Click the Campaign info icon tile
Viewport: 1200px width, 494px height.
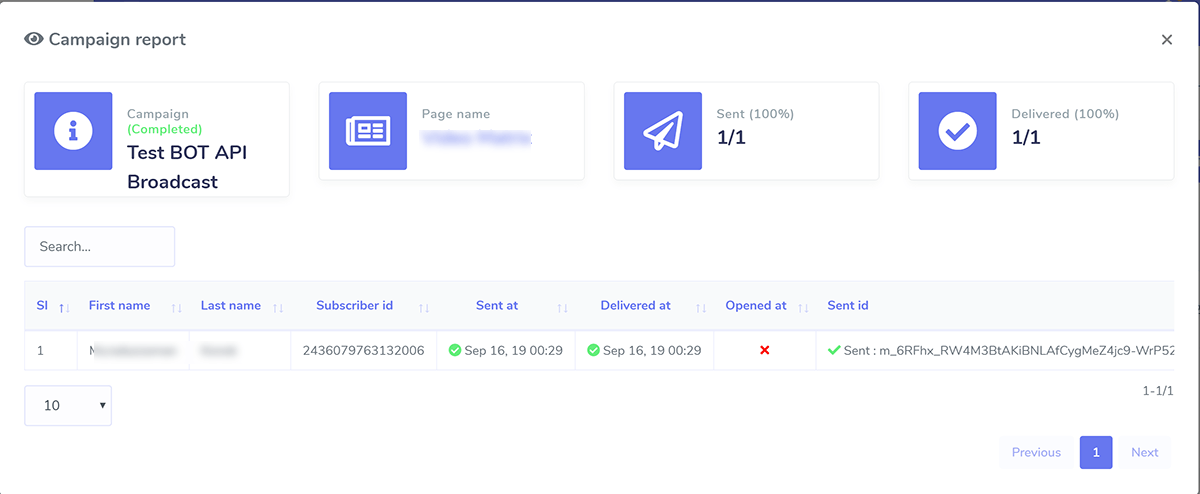pos(73,131)
